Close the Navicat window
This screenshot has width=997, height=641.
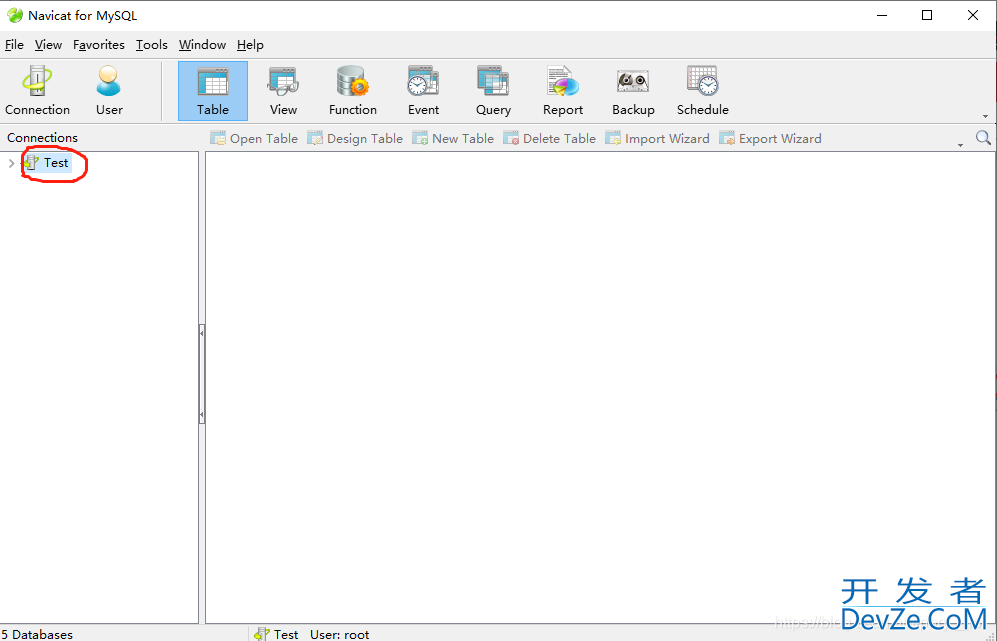click(x=973, y=15)
